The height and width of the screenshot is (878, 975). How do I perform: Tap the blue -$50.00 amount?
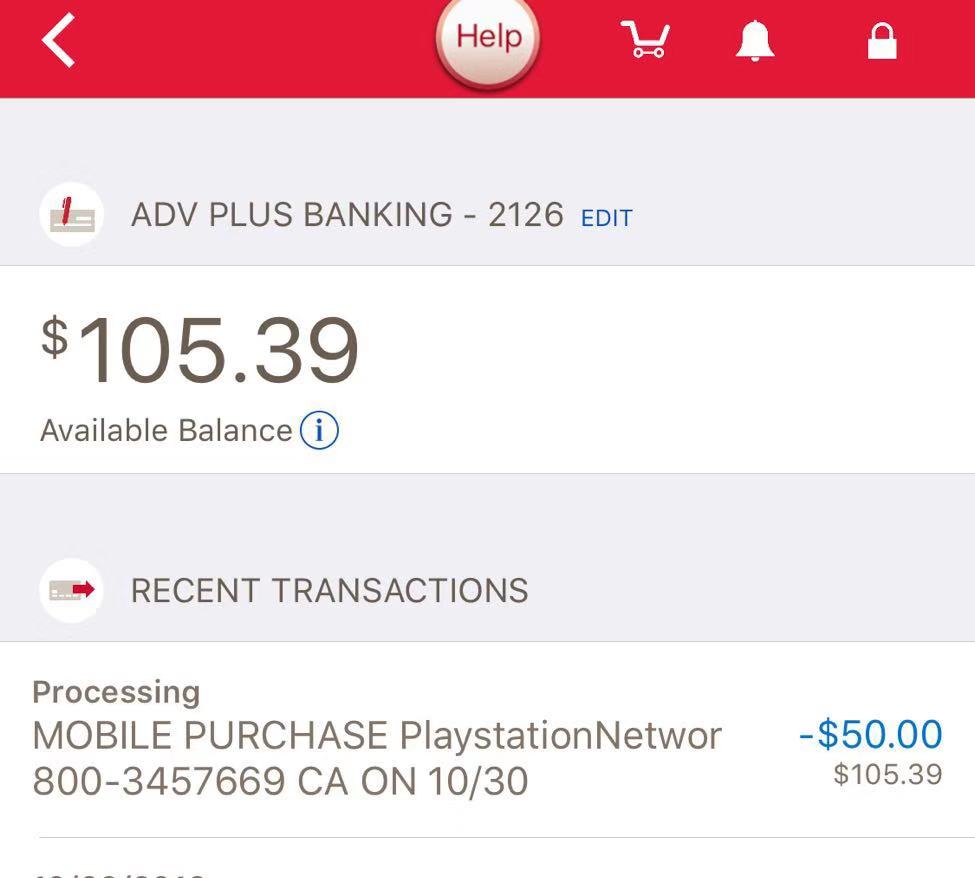pyautogui.click(x=871, y=734)
